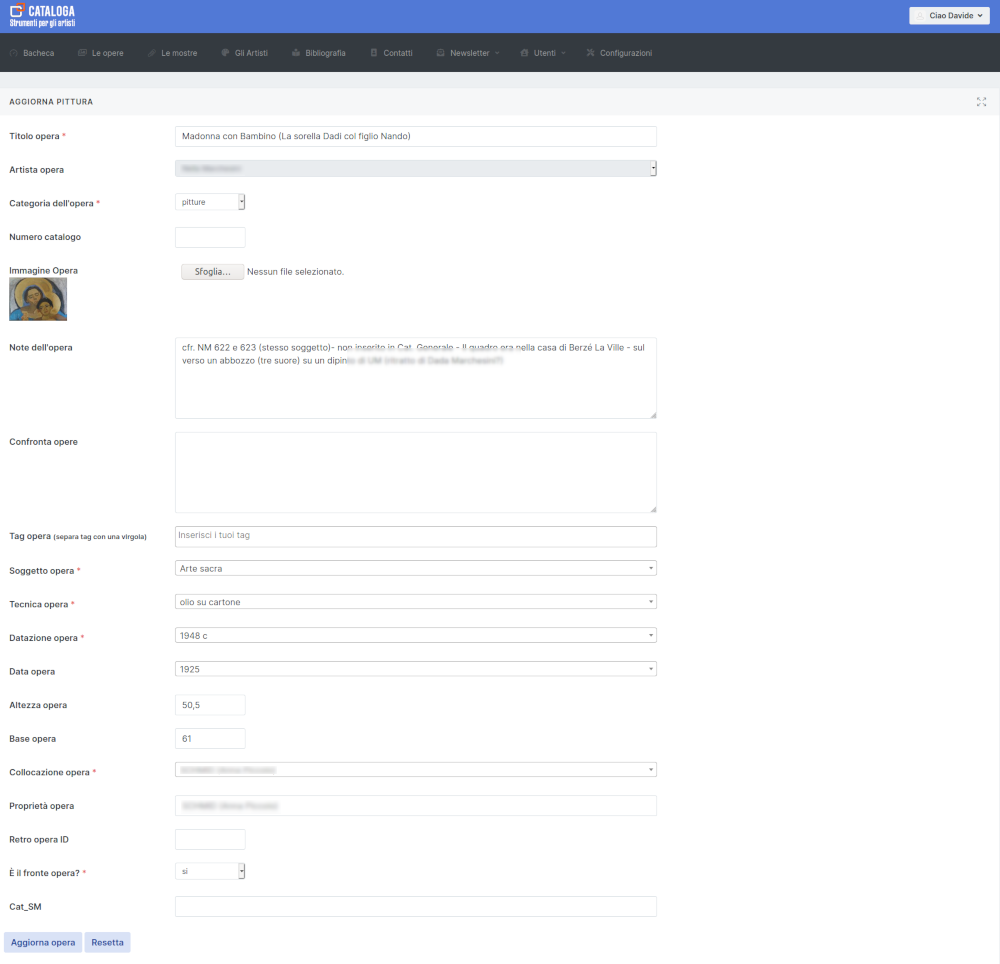
Task: Click the Cataloga logo icon
Action: coord(17,10)
